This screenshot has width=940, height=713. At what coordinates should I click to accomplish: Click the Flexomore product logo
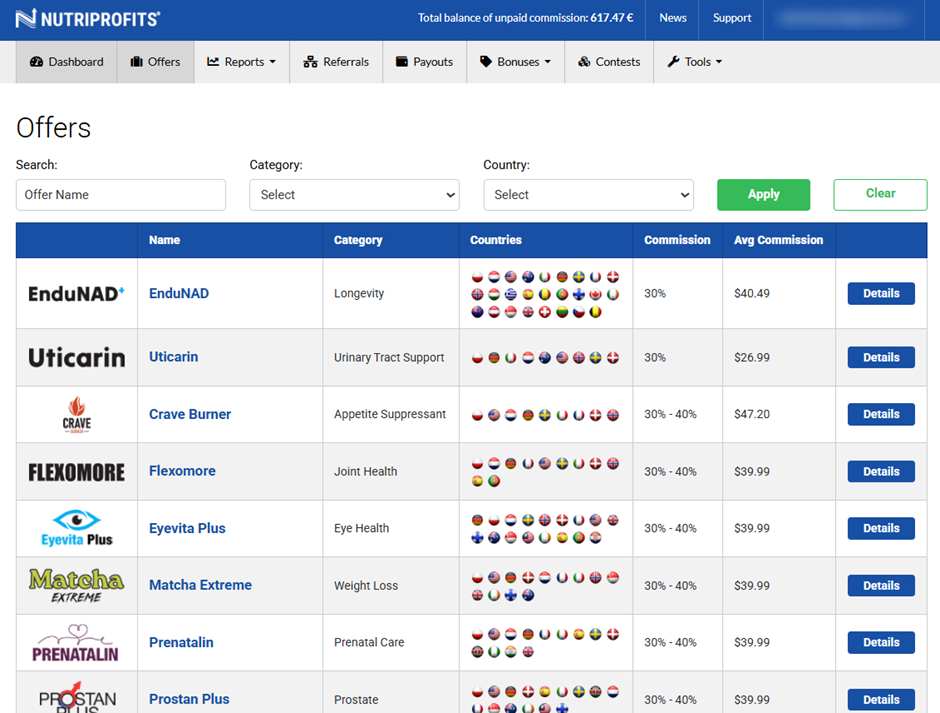(76, 471)
